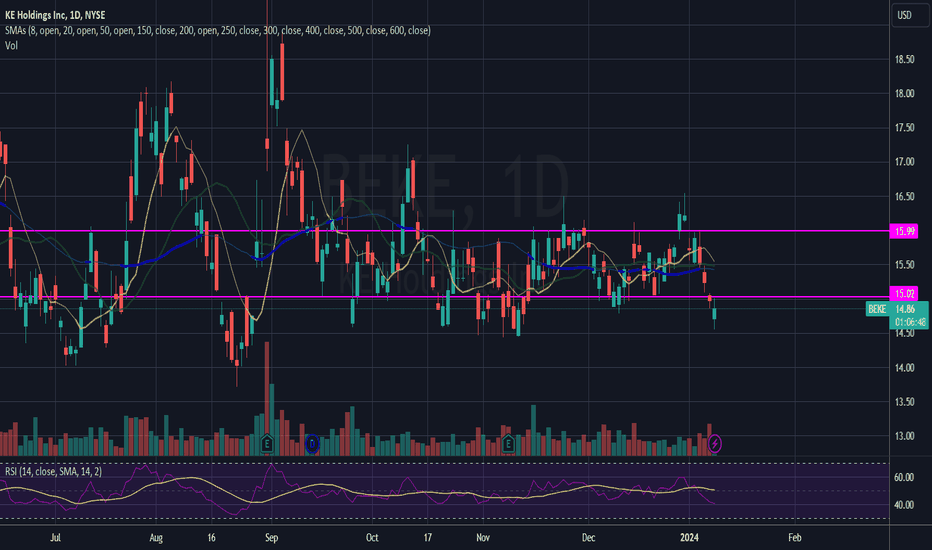Open the SMAs indicator legend

coord(218,30)
